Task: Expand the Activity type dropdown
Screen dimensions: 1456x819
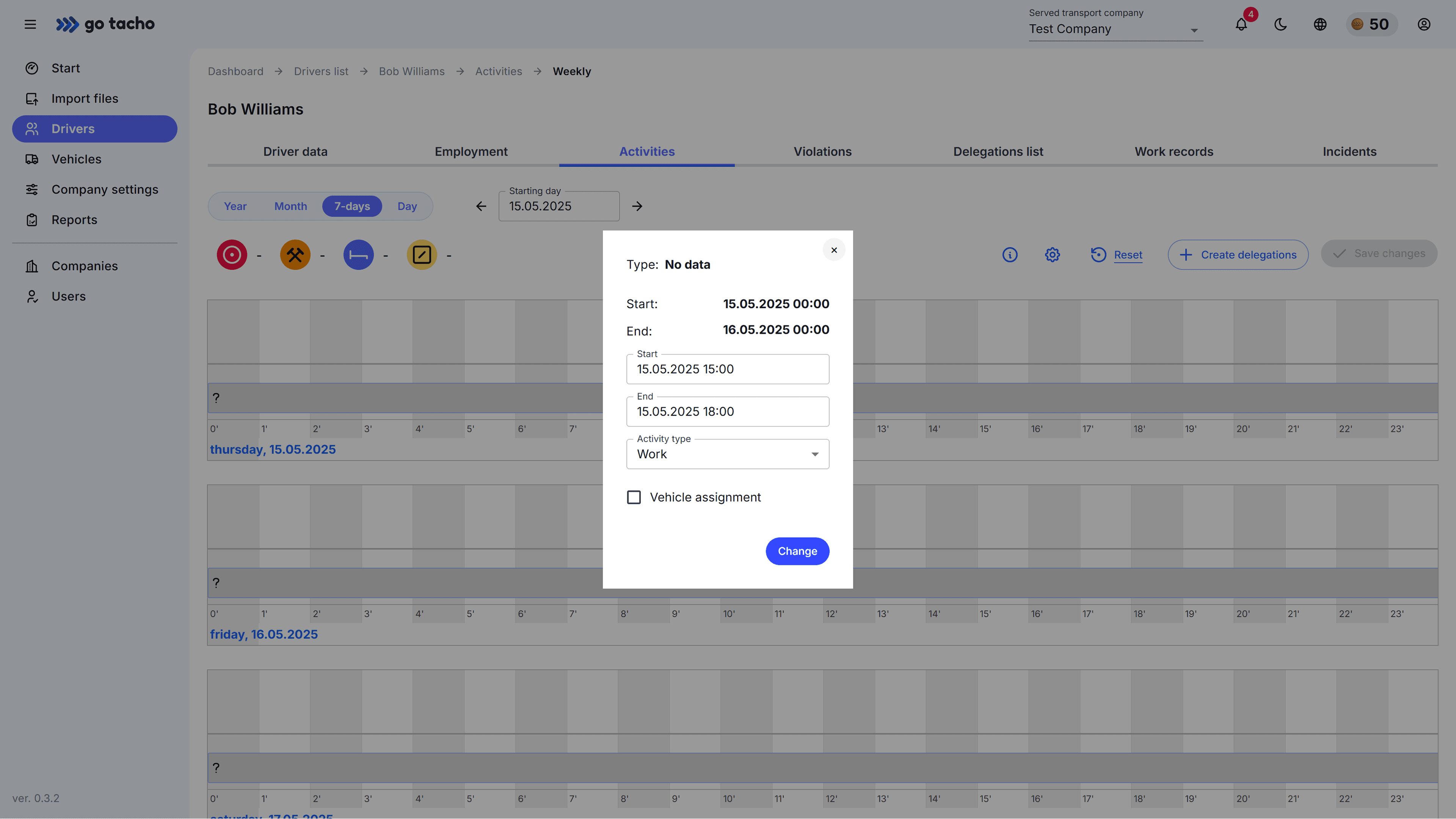Action: pyautogui.click(x=728, y=454)
